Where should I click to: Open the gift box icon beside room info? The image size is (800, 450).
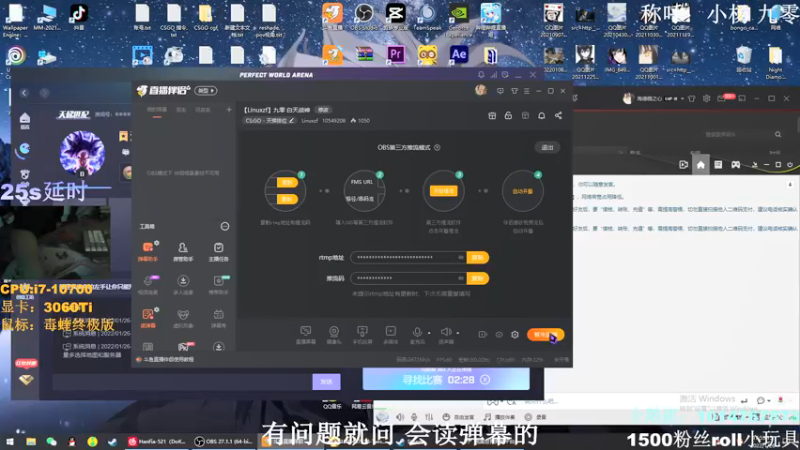tap(492, 116)
